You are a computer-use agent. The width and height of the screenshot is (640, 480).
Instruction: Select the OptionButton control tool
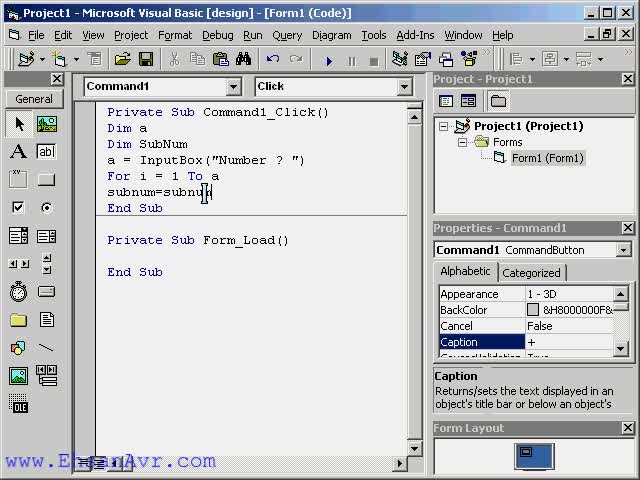(x=47, y=207)
